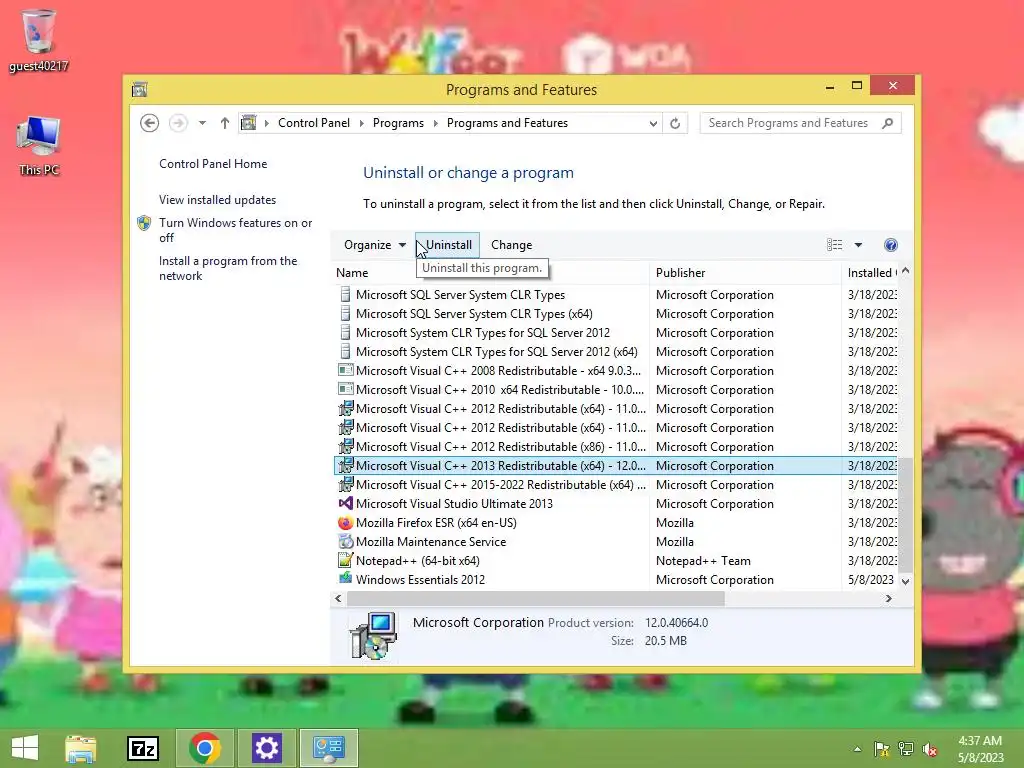Screen dimensions: 1024x768
Task: Open the Windows Start button
Action: click(x=25, y=748)
